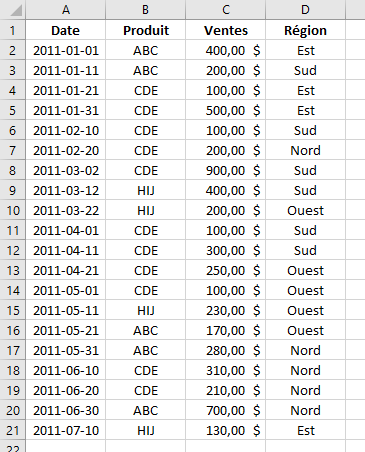
Task: Select cell with date 2011-03-02
Action: point(66,170)
